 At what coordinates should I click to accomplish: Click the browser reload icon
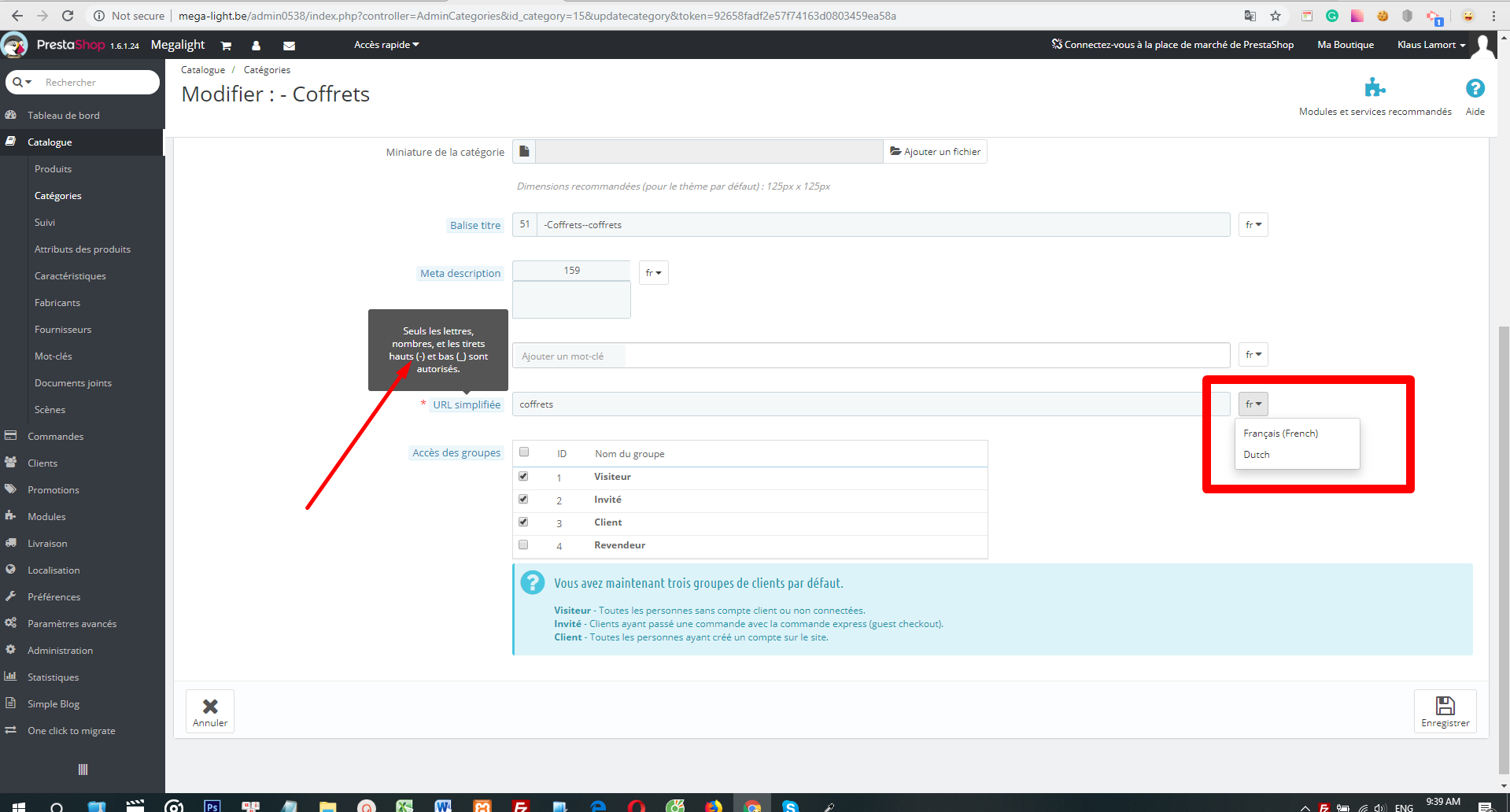click(x=68, y=16)
